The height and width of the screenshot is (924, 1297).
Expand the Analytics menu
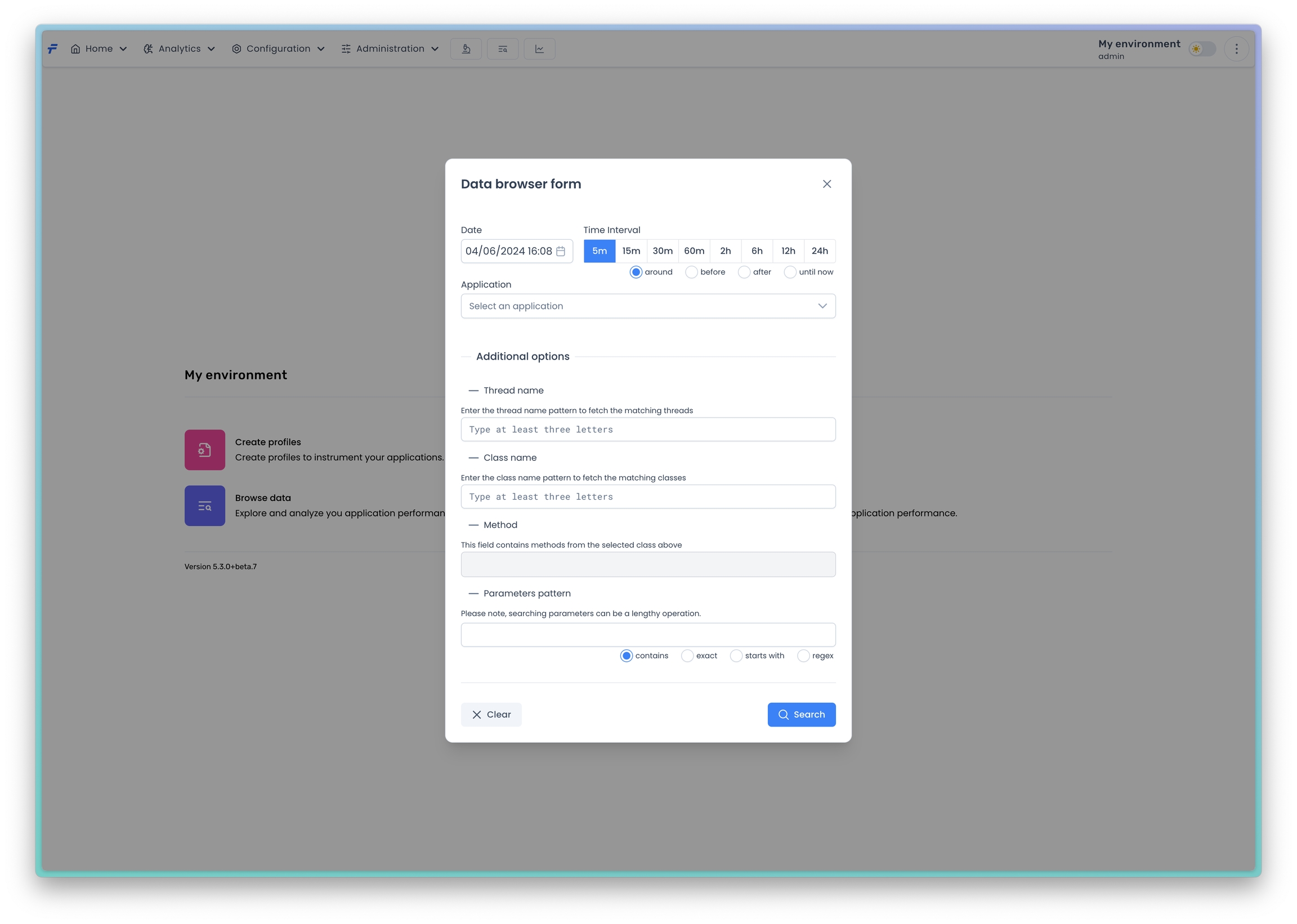point(178,49)
